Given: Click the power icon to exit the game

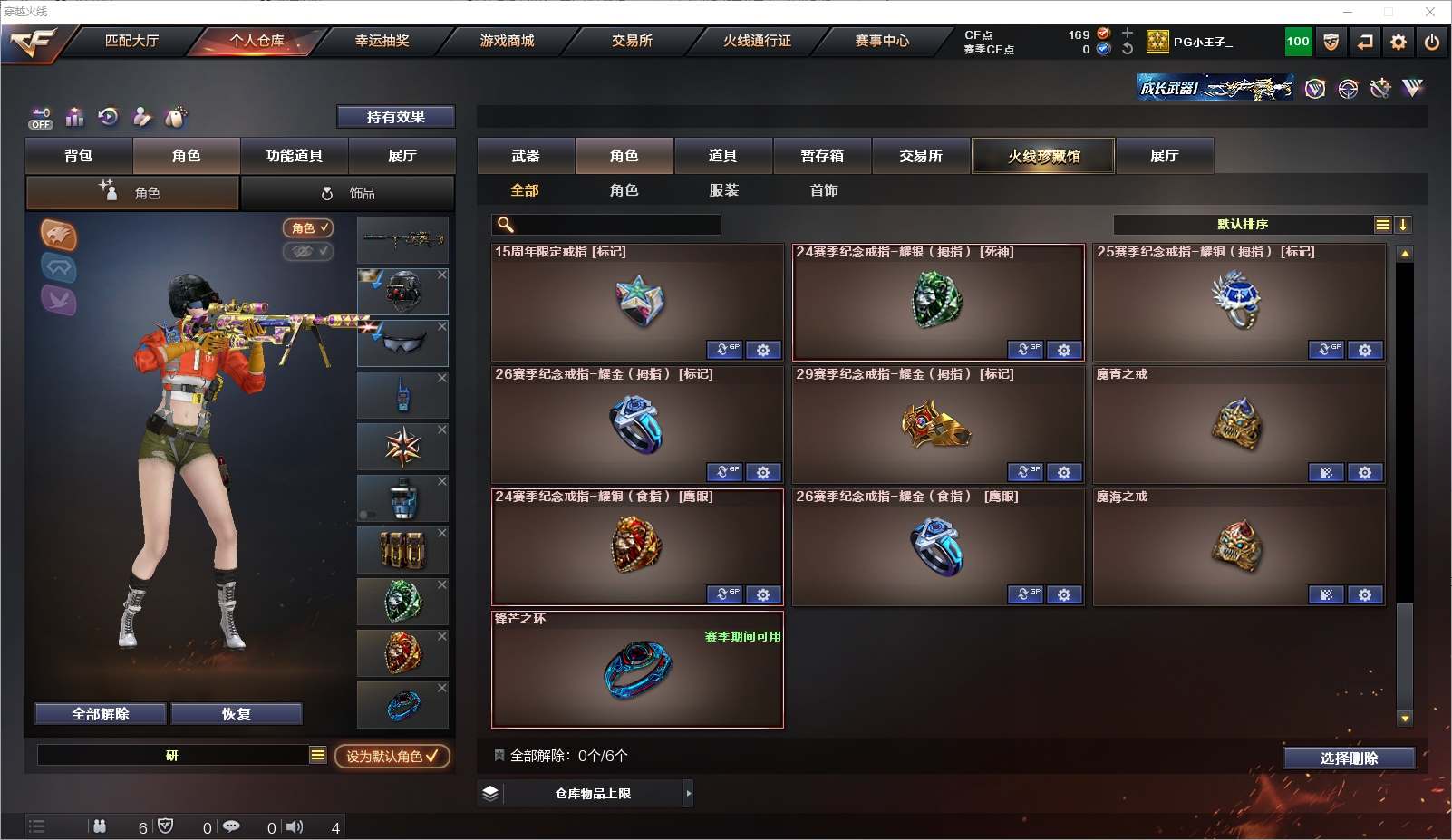Looking at the screenshot, I should (x=1432, y=42).
